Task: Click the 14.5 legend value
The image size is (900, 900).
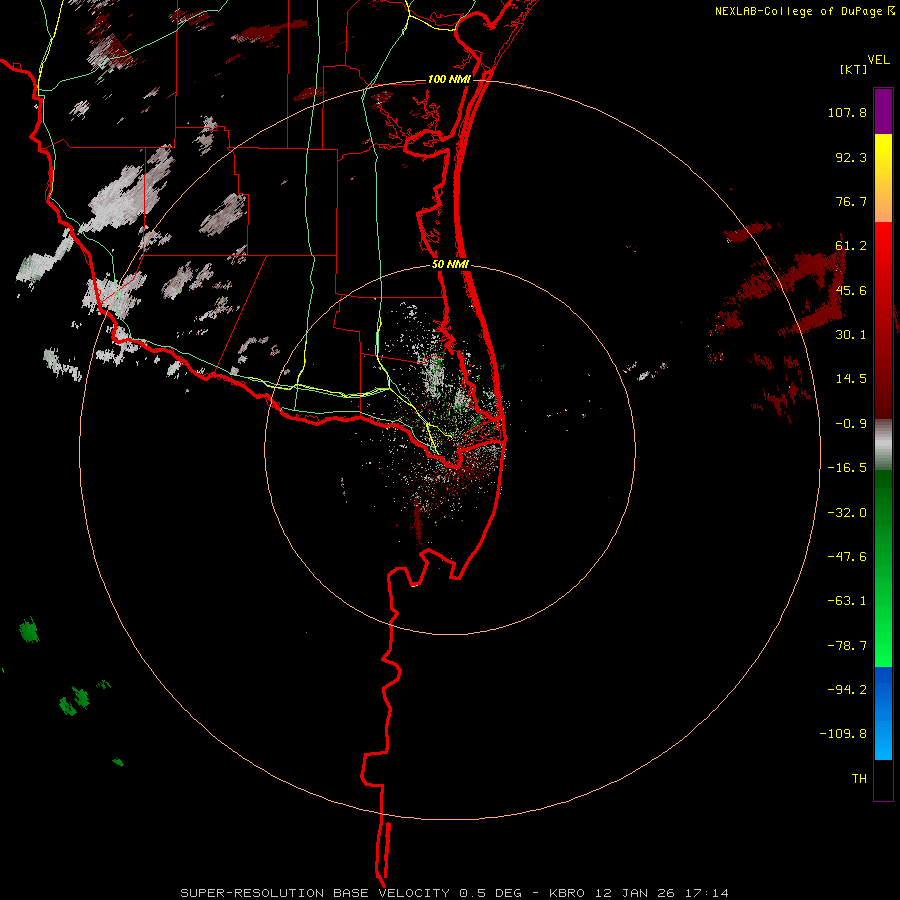Action: click(851, 379)
